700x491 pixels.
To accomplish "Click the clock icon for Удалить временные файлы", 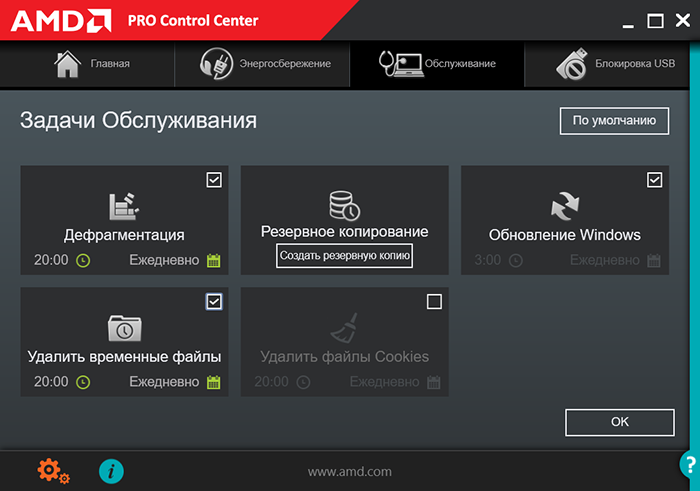I will point(83,382).
